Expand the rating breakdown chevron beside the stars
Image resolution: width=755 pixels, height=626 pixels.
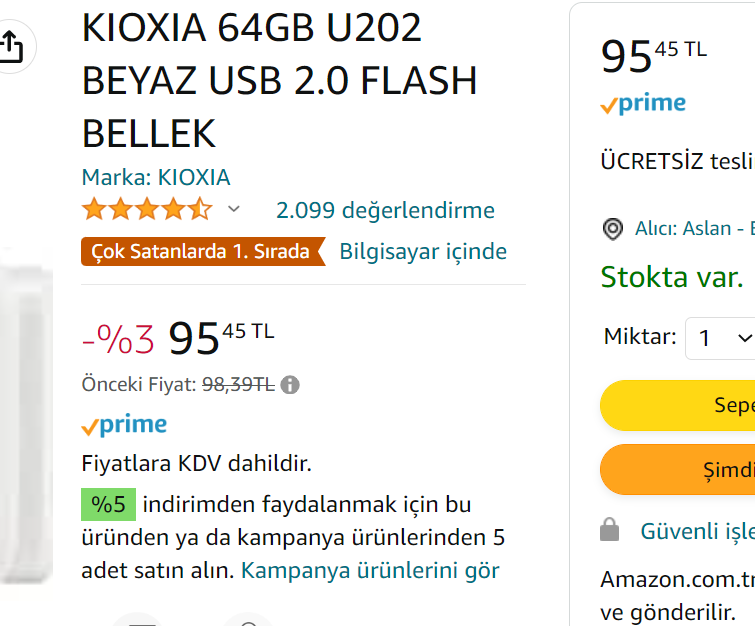click(x=234, y=209)
